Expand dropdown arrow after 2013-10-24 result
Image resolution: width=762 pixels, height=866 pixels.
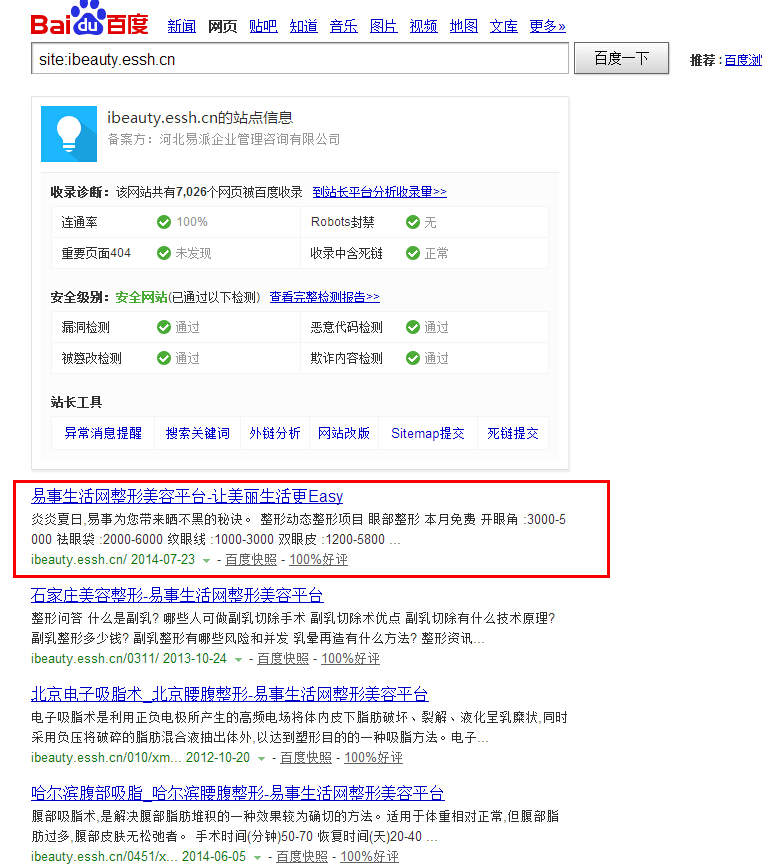coord(239,659)
